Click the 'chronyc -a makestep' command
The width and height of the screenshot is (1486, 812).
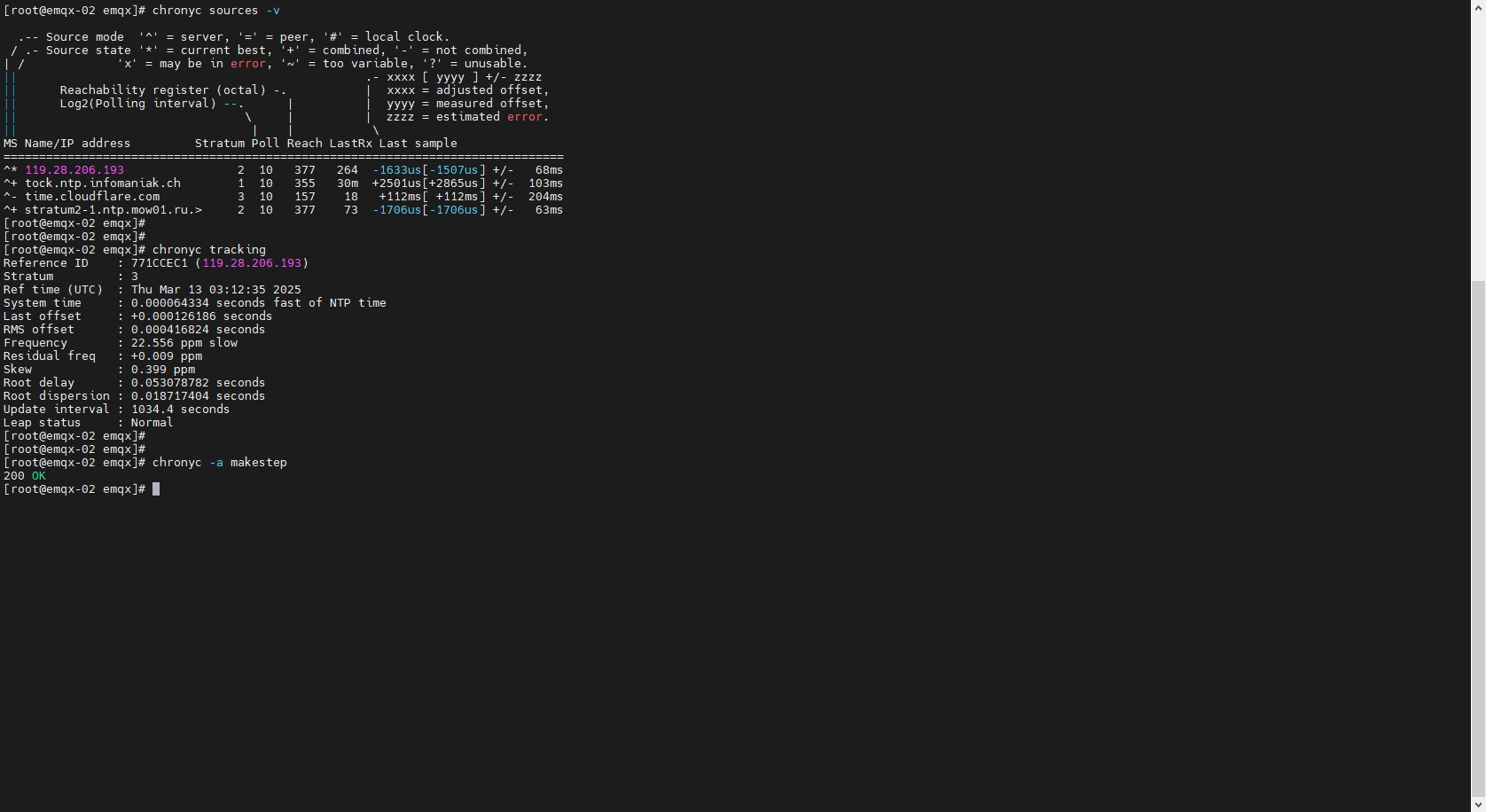tap(220, 463)
